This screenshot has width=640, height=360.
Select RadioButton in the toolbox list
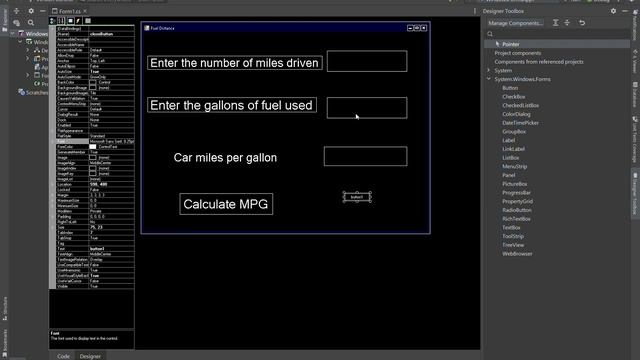pos(517,210)
